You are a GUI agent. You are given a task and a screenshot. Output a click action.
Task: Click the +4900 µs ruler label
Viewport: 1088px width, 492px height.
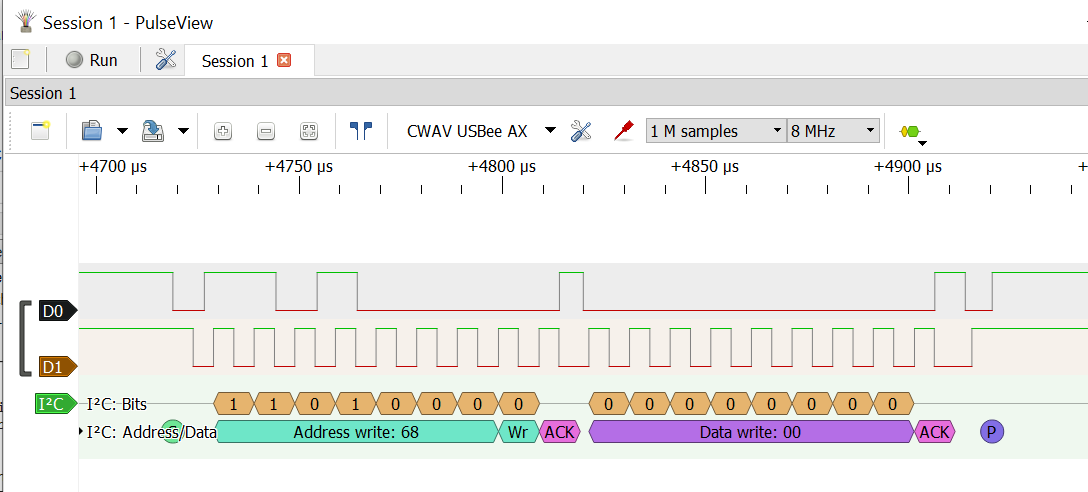tap(908, 167)
